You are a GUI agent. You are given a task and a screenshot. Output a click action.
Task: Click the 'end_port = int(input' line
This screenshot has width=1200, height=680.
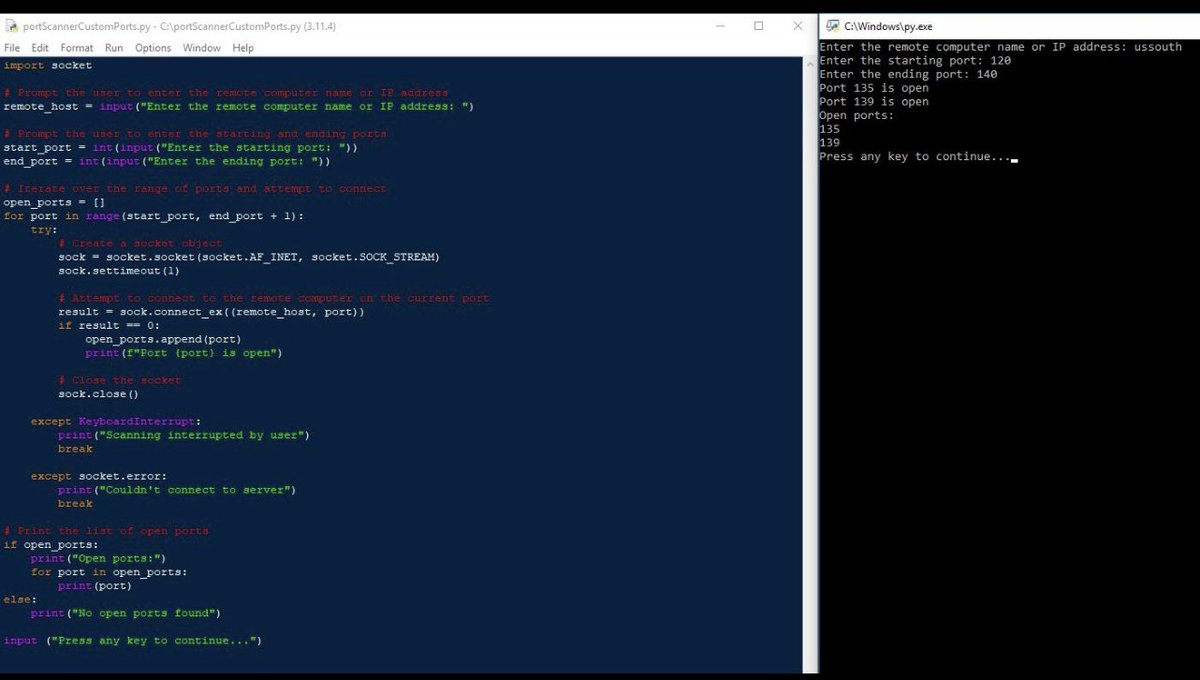(x=167, y=161)
